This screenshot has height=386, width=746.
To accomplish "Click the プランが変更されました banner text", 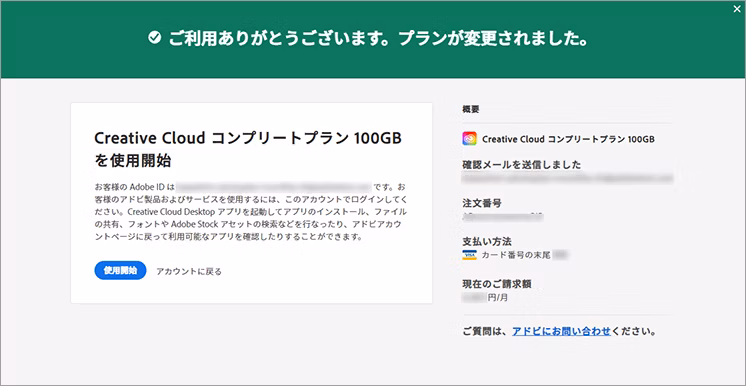I will point(492,38).
